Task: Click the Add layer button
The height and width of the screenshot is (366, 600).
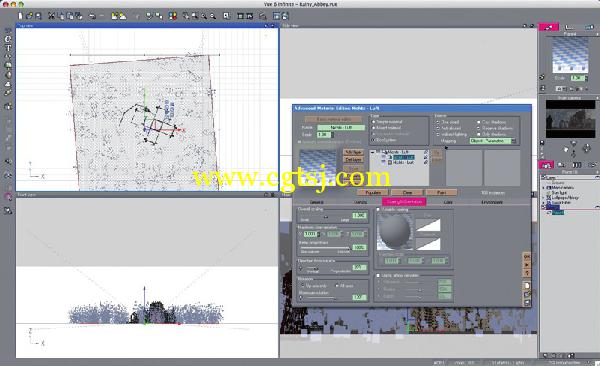Action: (x=353, y=152)
